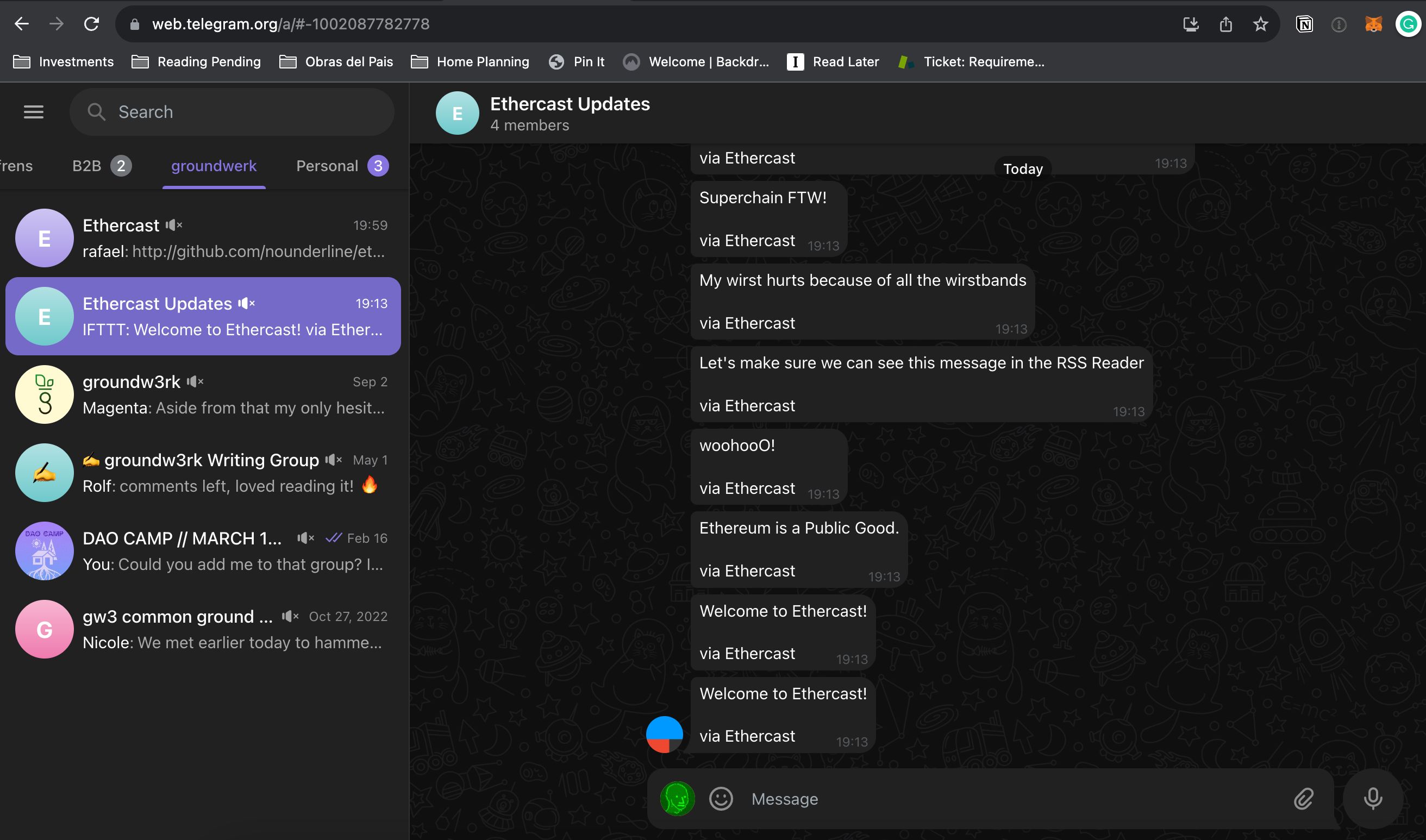The height and width of the screenshot is (840, 1426).
Task: Click the 4 members subtitle
Action: click(530, 125)
